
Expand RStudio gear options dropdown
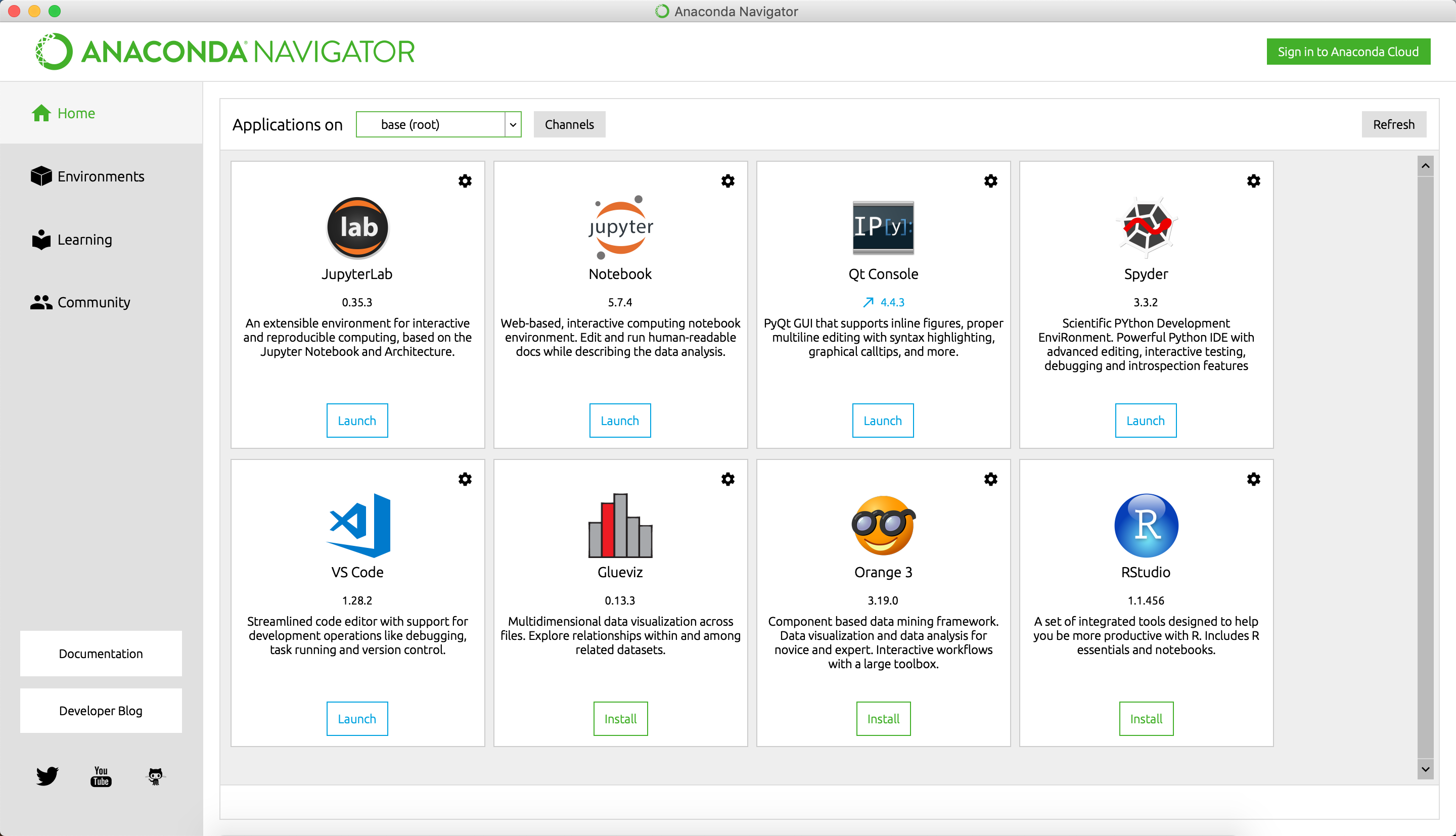tap(1253, 479)
